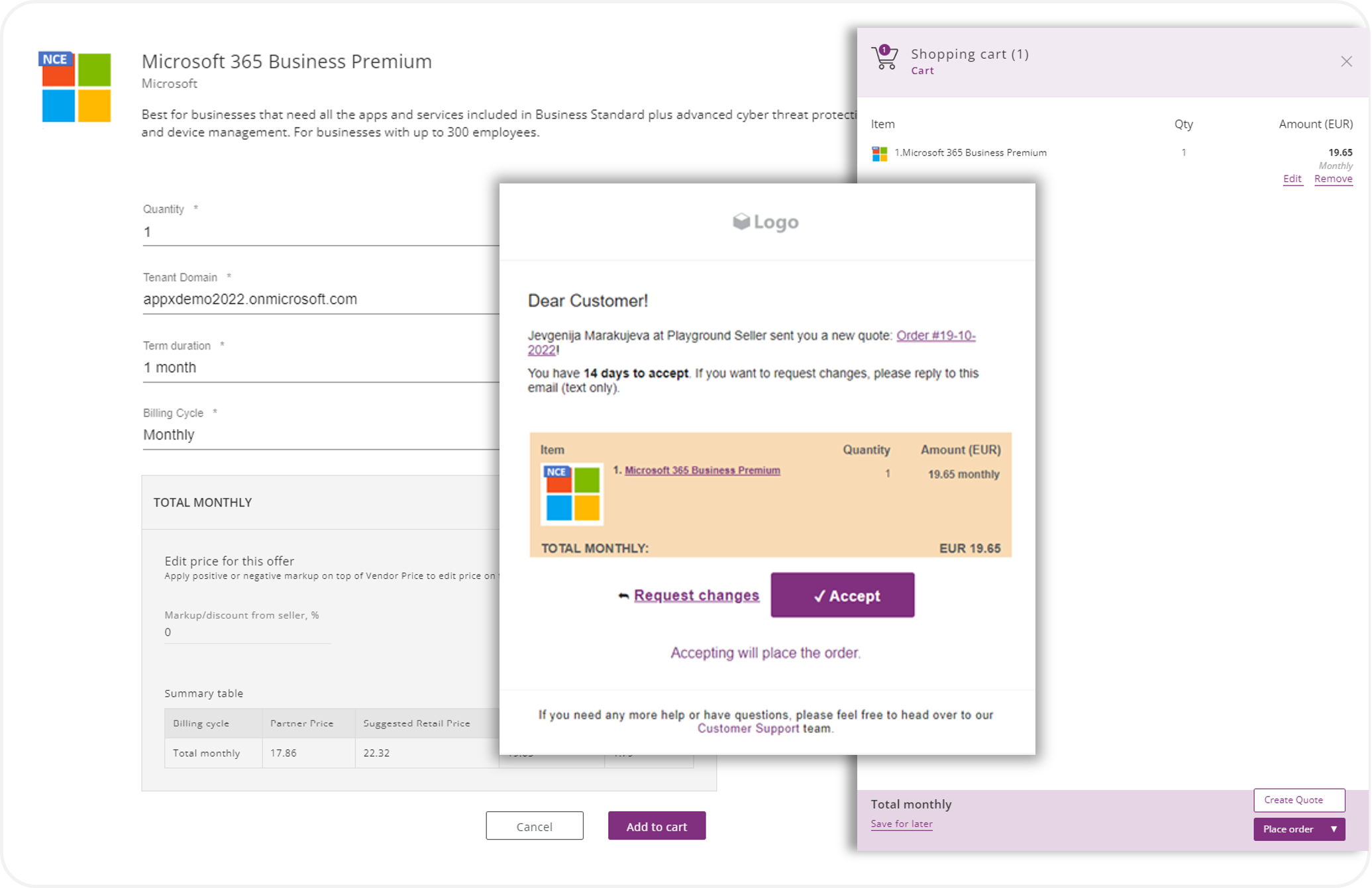The image size is (1372, 888).
Task: Click the Create Quote button
Action: [1298, 800]
